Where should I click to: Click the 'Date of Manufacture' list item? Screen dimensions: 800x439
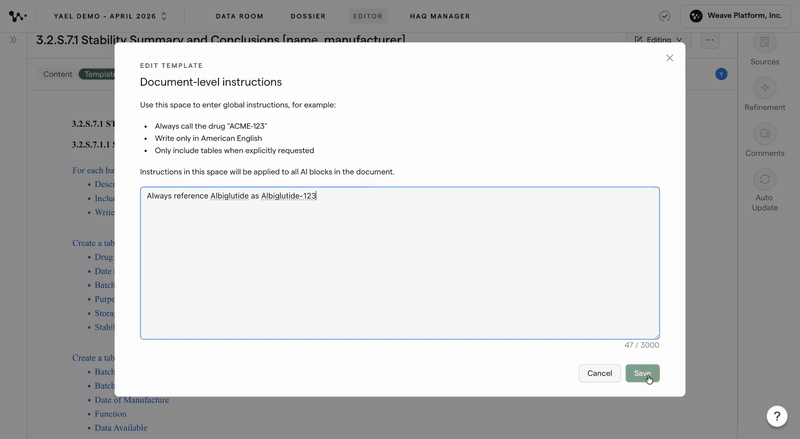tap(132, 400)
